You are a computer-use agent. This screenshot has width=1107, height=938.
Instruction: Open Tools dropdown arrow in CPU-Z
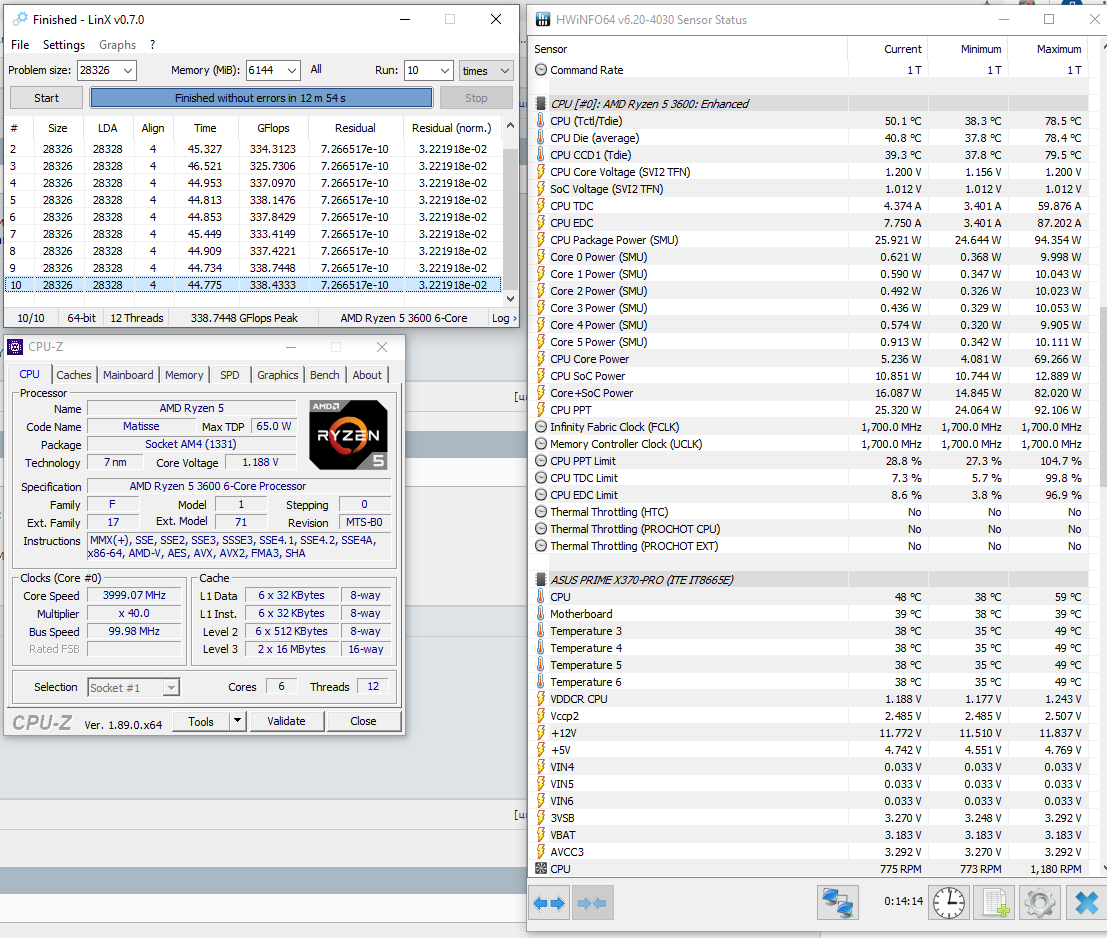coord(238,721)
